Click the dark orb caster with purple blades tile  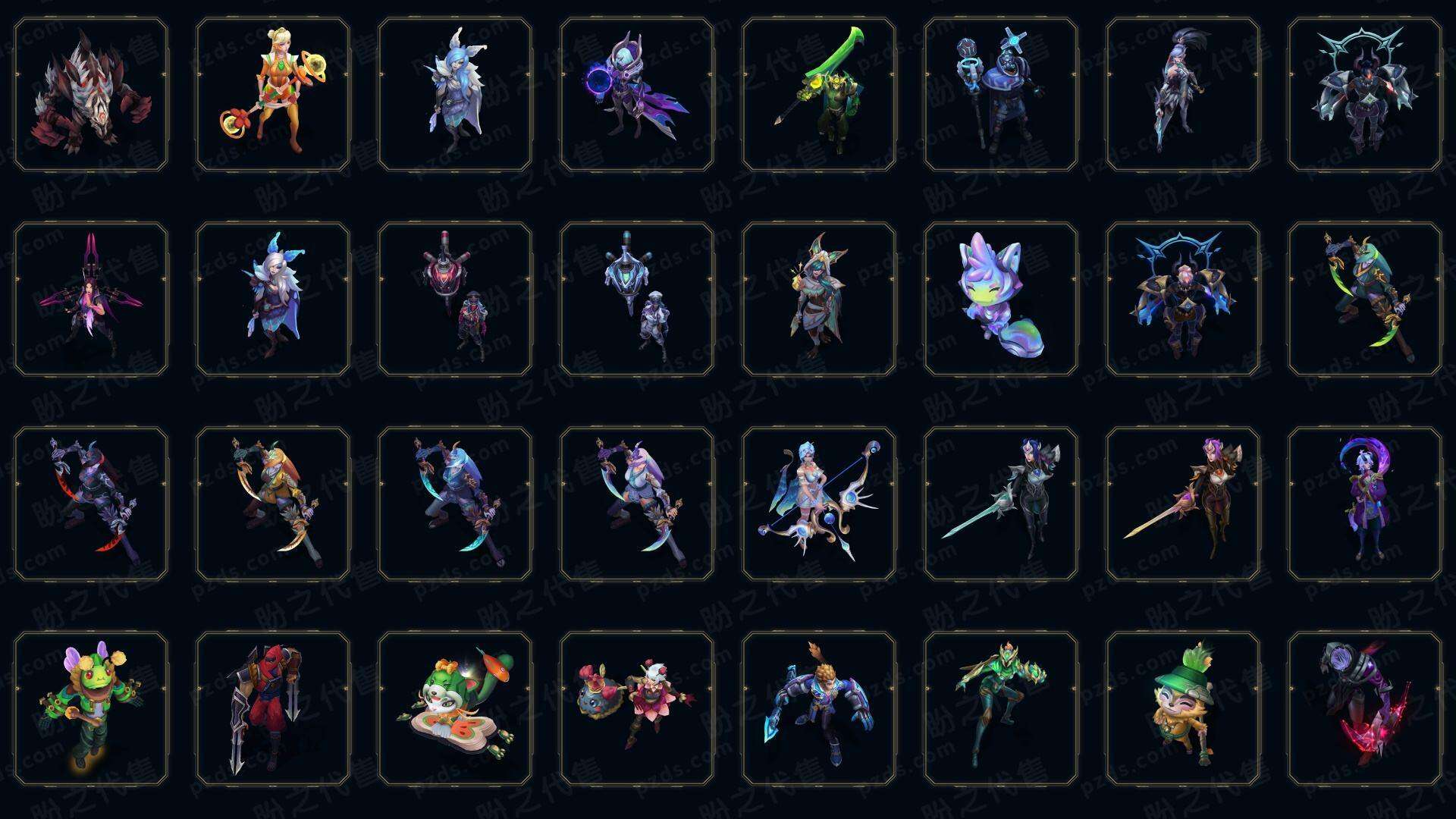click(637, 95)
